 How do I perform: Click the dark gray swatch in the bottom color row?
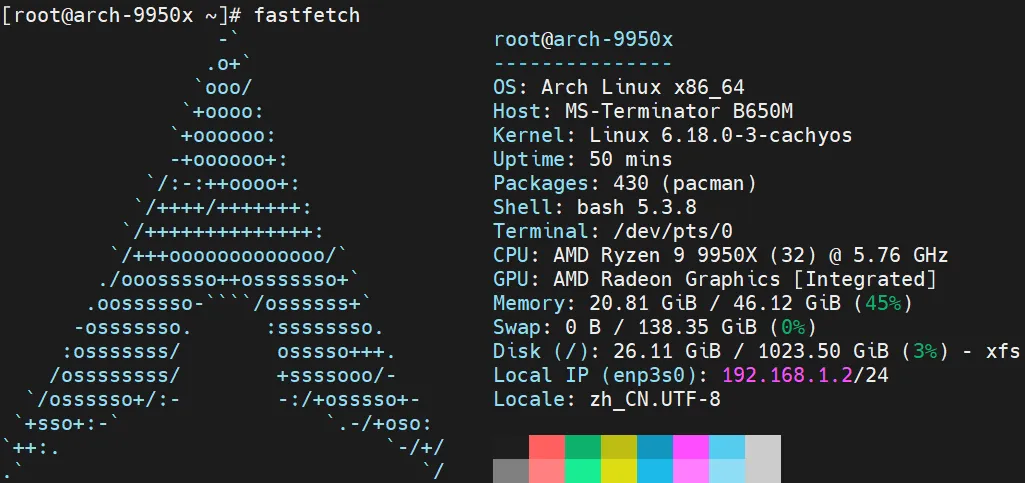511,471
